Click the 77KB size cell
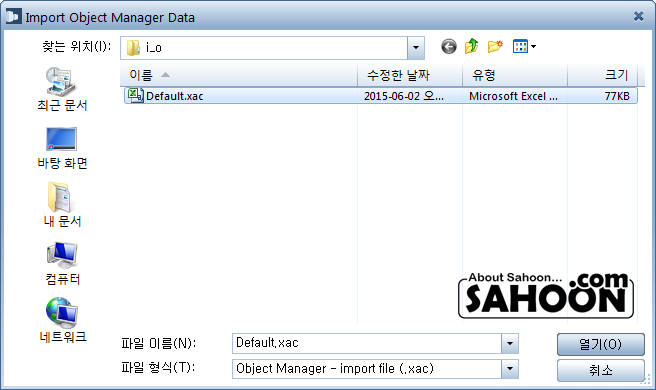The width and height of the screenshot is (656, 390). pos(617,96)
